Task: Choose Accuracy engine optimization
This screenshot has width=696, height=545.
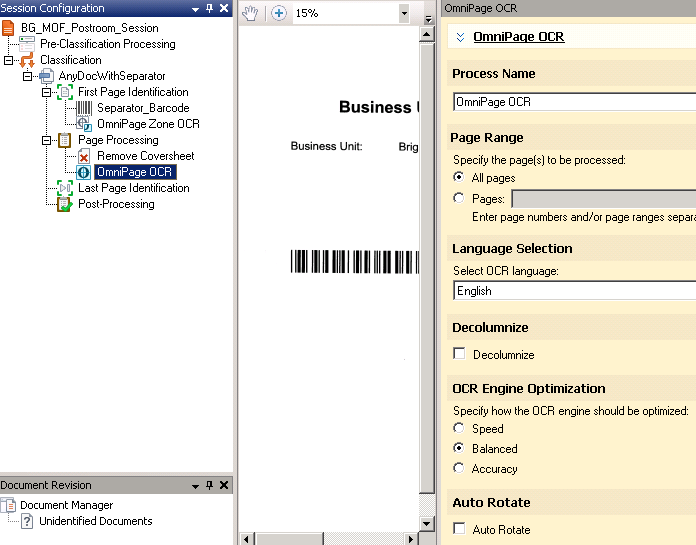Action: 459,468
